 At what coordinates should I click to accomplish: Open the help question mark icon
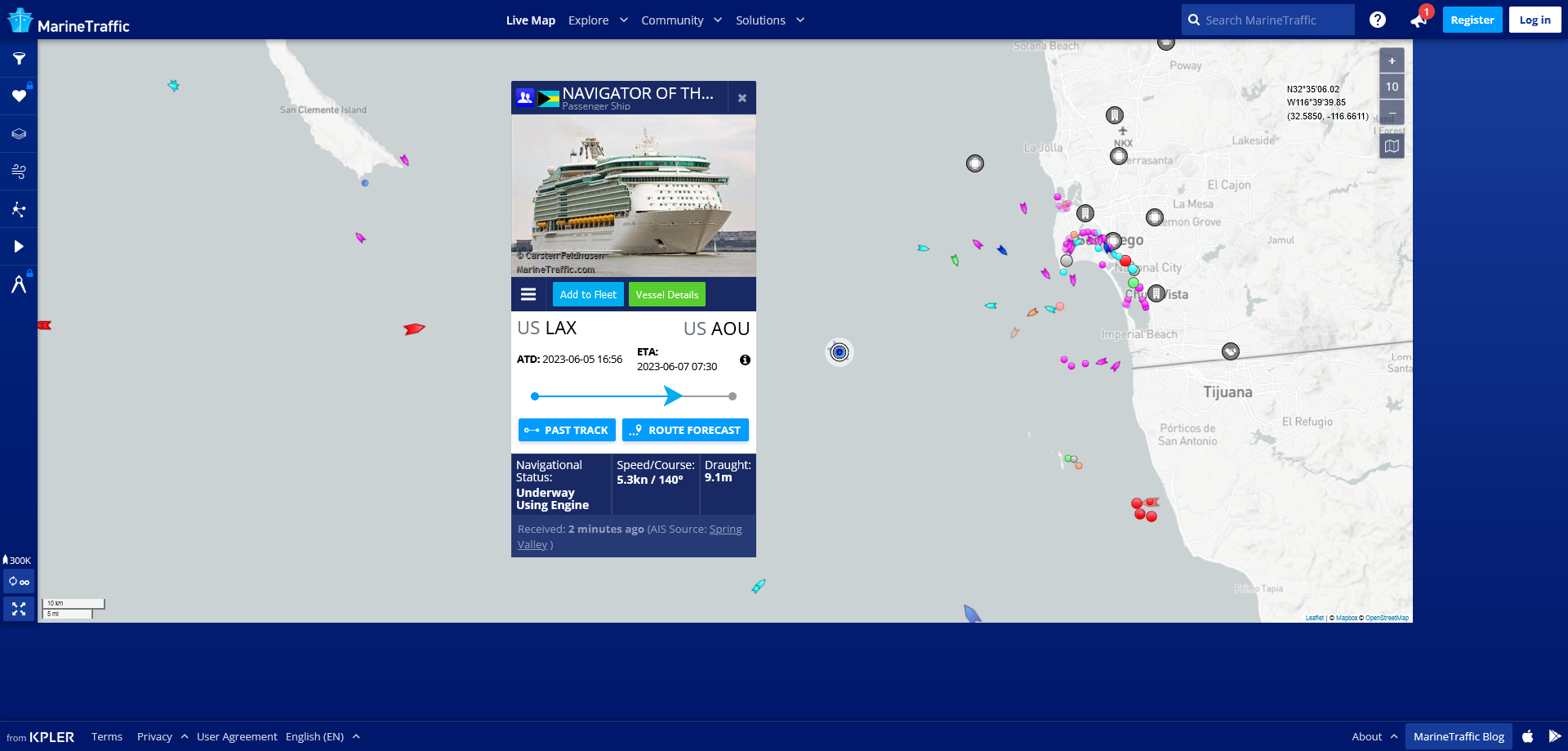(x=1378, y=20)
